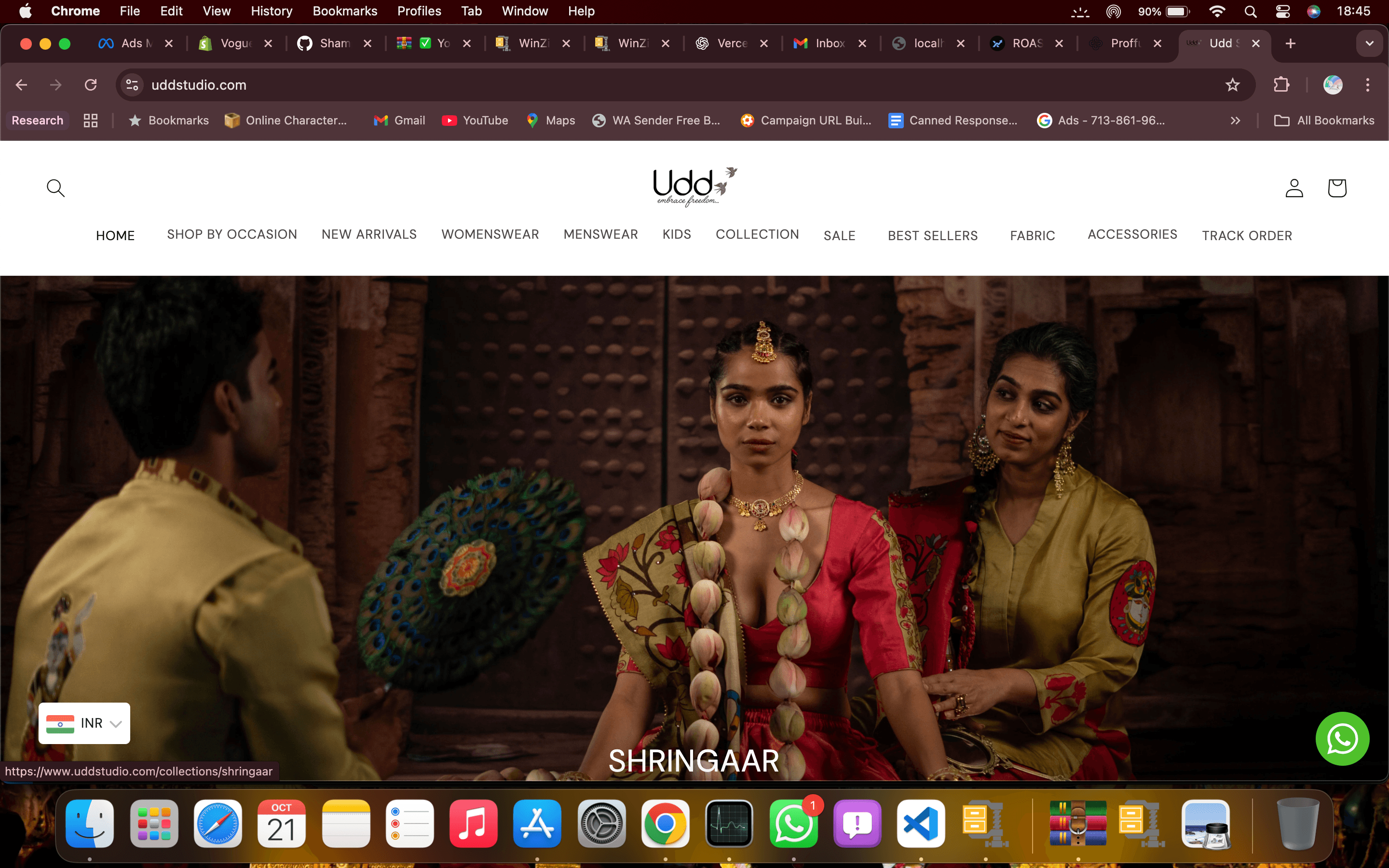Bookmark this page with star icon
1389x868 pixels.
1232,85
